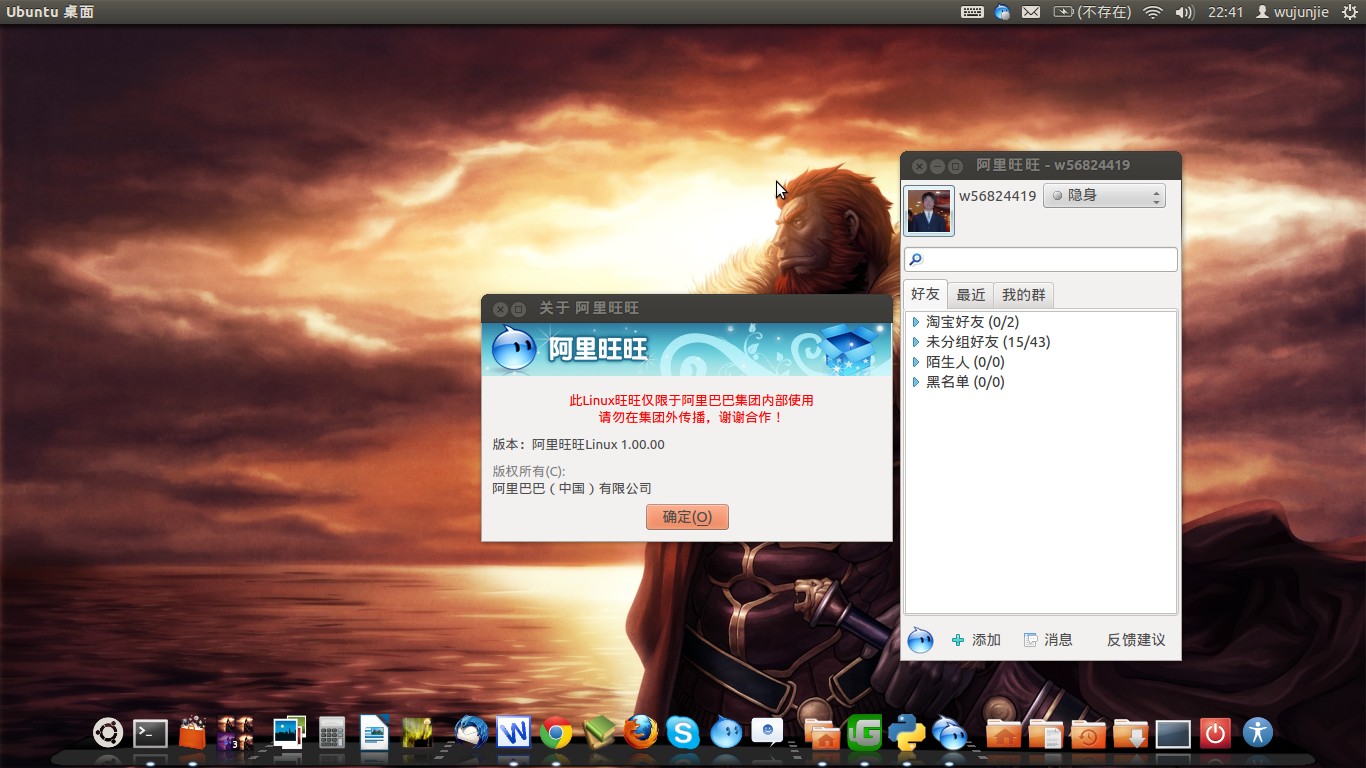Open WPS Writer blue W icon

pos(513,733)
